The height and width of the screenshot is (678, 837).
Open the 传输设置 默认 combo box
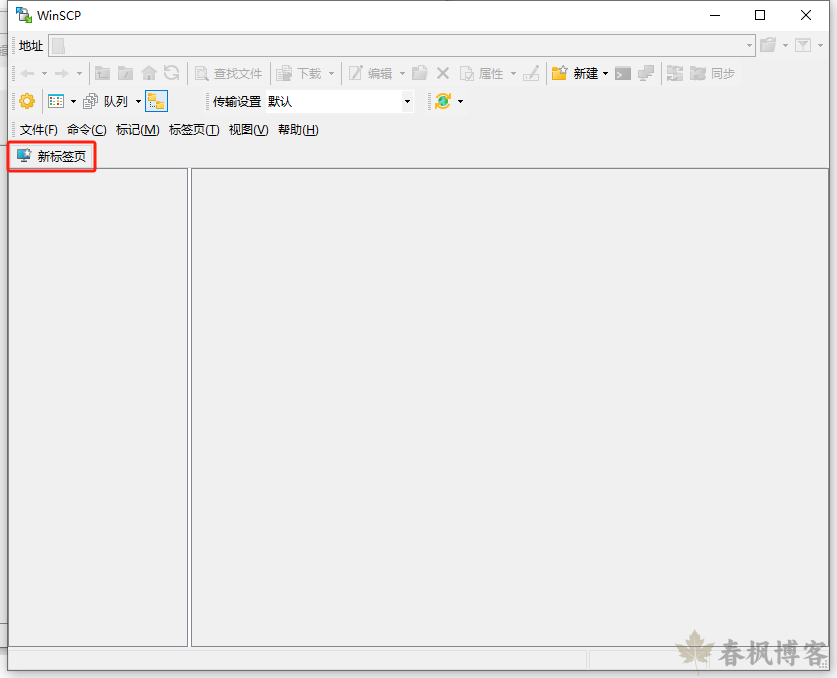coord(339,101)
